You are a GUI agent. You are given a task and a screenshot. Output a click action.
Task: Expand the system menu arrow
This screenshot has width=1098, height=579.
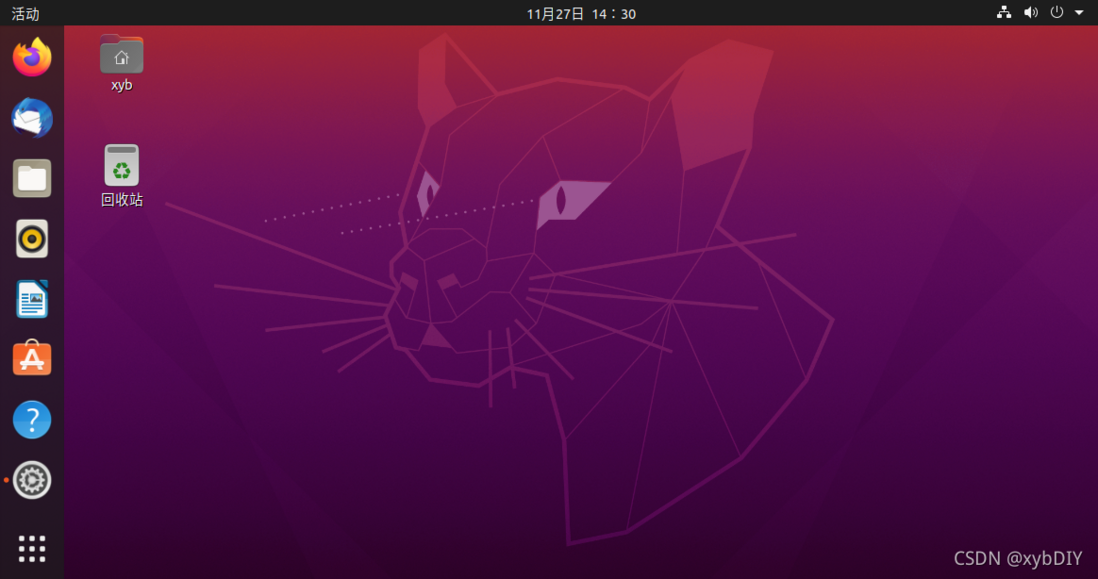1079,13
